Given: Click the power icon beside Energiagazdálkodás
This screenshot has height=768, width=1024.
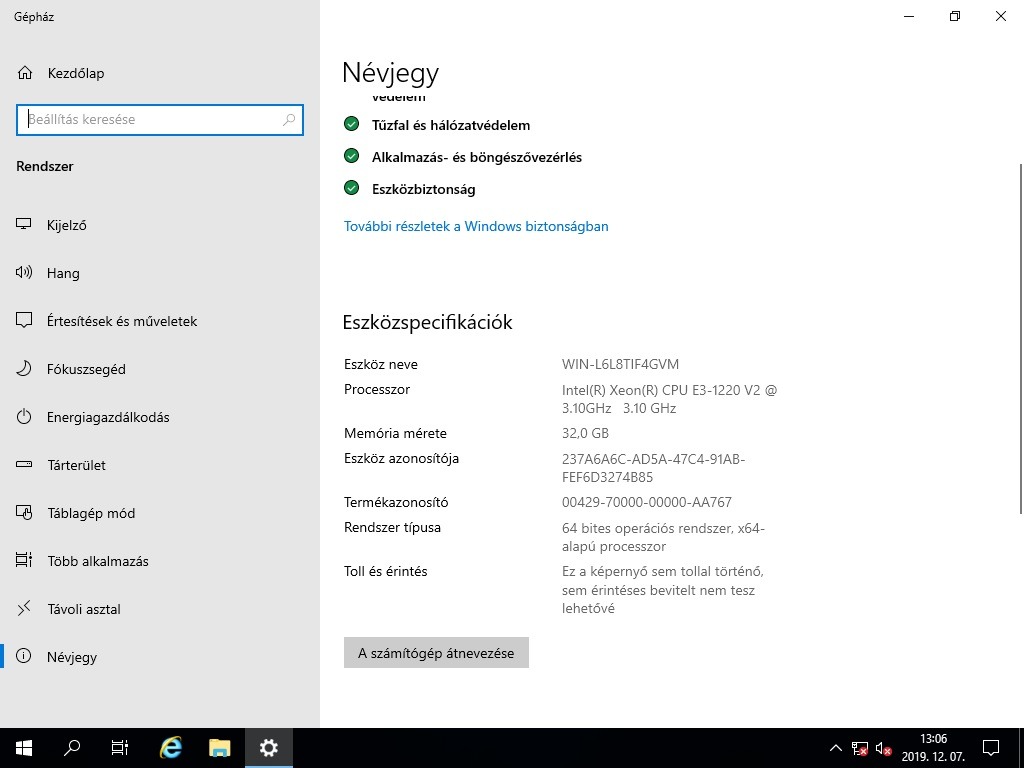Looking at the screenshot, I should [x=24, y=417].
